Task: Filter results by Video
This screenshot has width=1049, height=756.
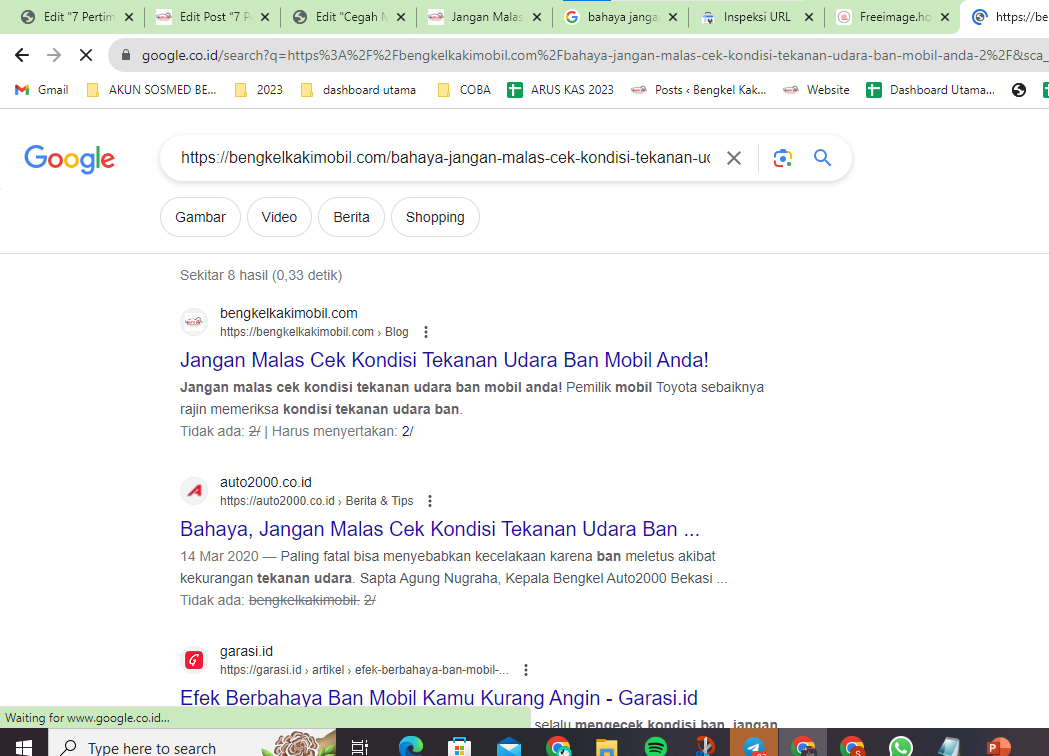Action: pos(279,217)
